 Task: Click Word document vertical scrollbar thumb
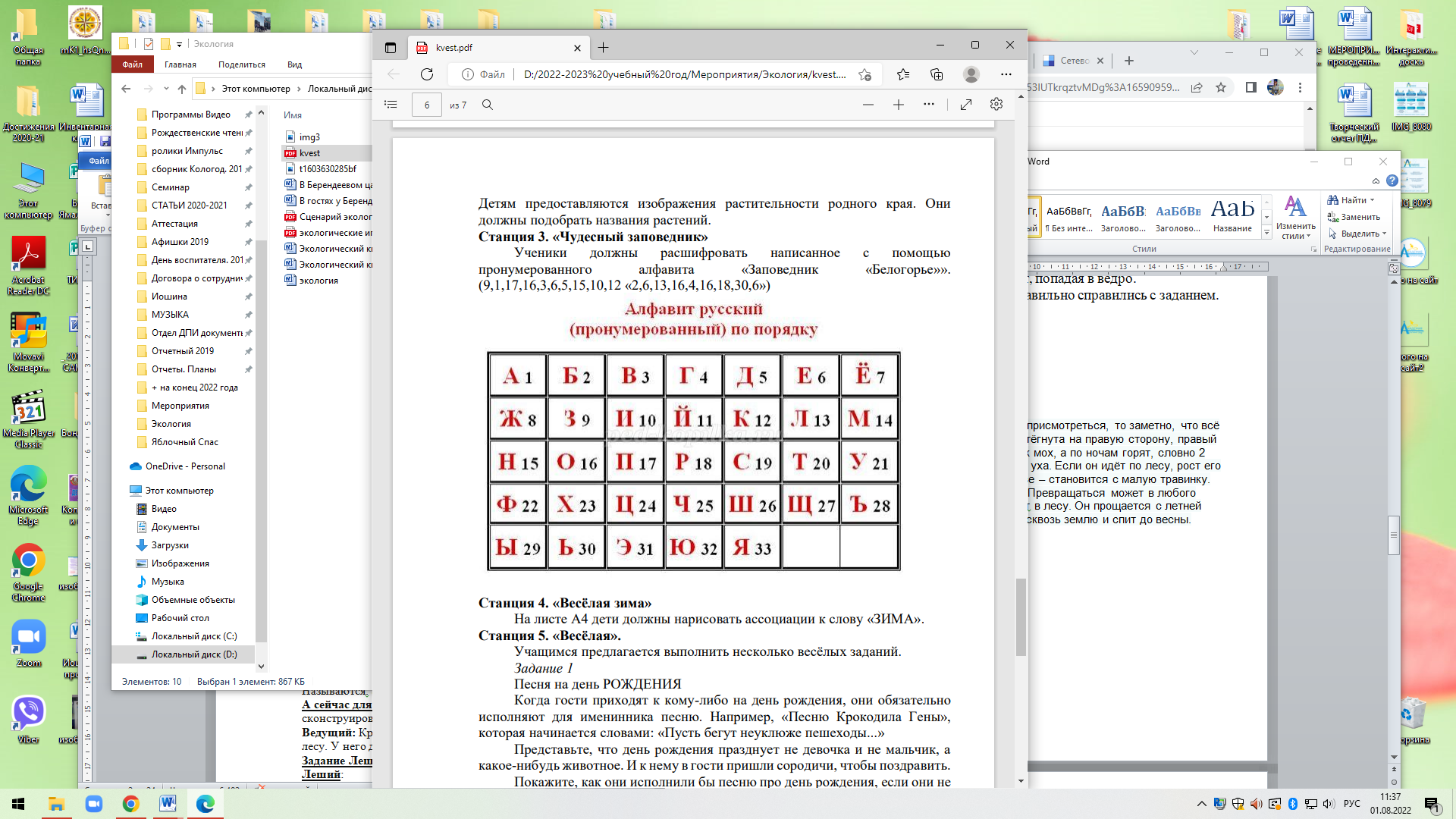click(x=1393, y=535)
